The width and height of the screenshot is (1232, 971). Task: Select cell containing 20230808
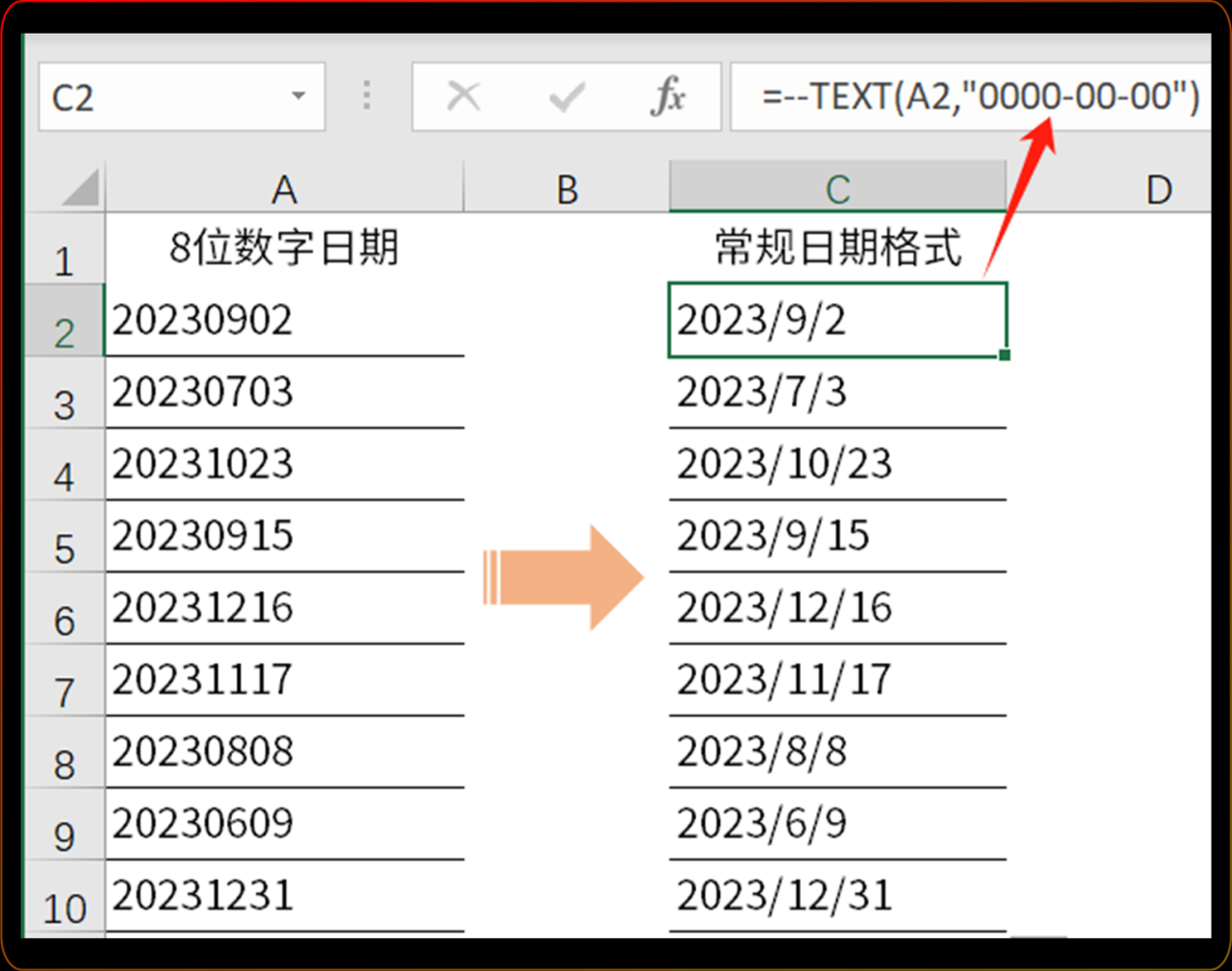coord(284,754)
